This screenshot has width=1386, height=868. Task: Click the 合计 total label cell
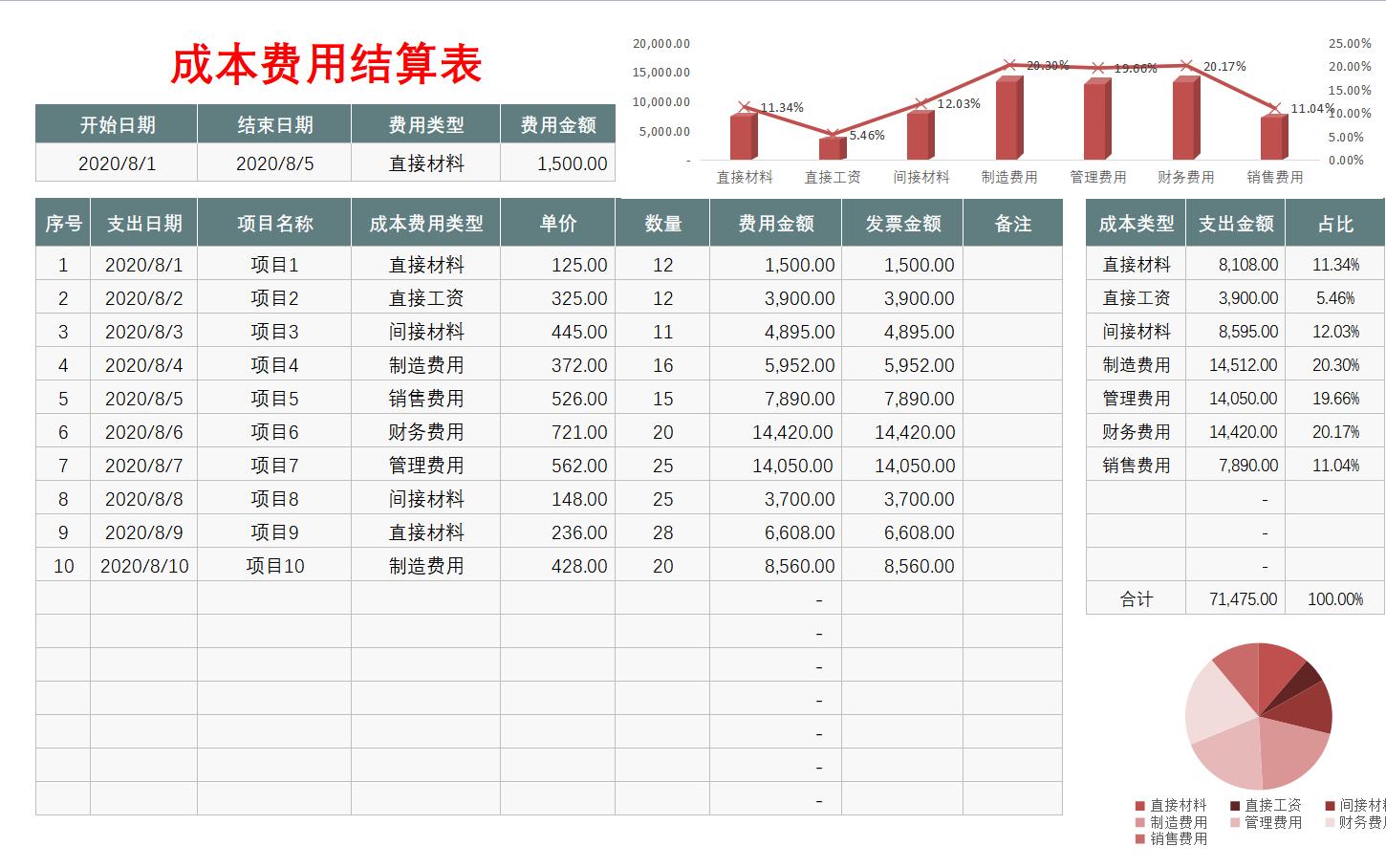coord(1137,598)
